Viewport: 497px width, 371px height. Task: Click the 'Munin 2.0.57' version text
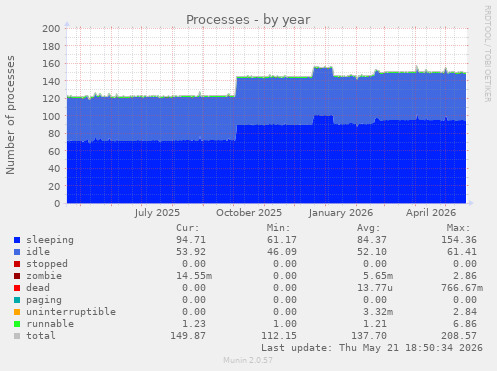(x=248, y=360)
